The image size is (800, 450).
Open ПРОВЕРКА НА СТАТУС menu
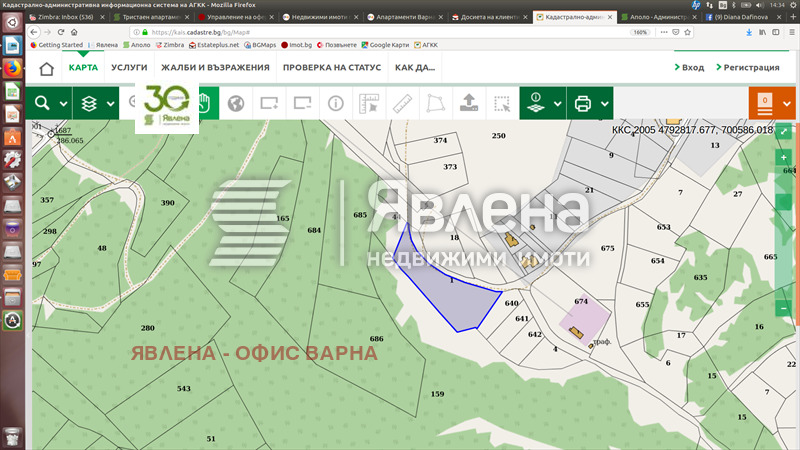(x=332, y=67)
